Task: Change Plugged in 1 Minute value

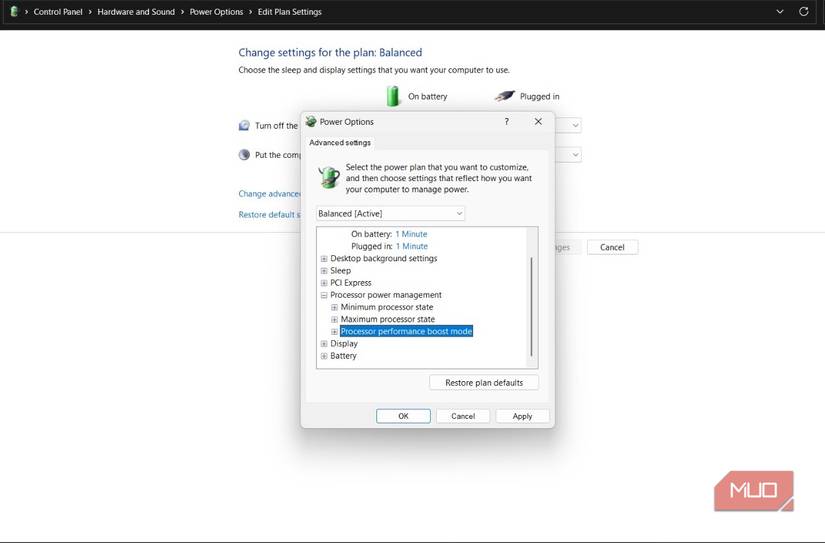Action: 412,246
